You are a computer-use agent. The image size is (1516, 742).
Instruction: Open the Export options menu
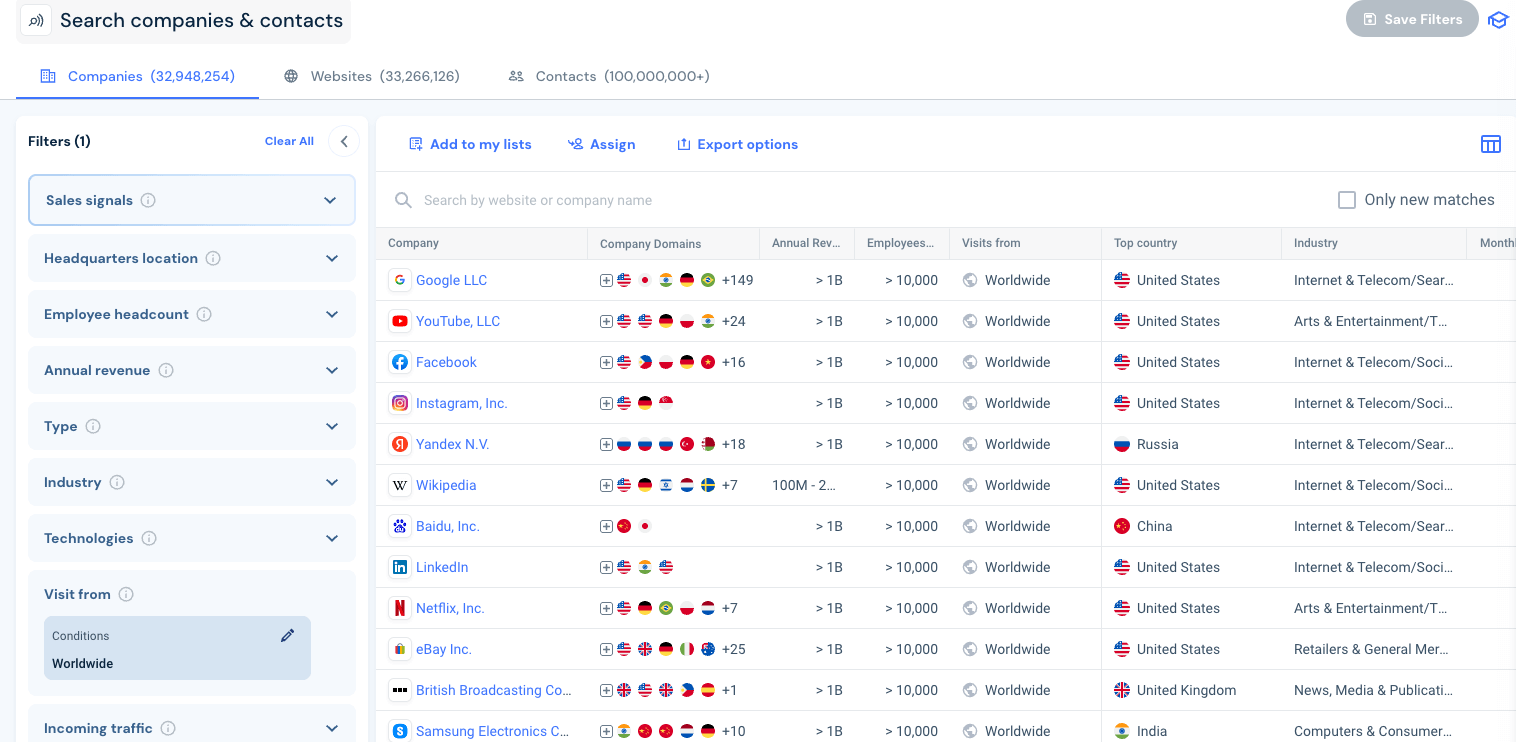click(x=737, y=144)
